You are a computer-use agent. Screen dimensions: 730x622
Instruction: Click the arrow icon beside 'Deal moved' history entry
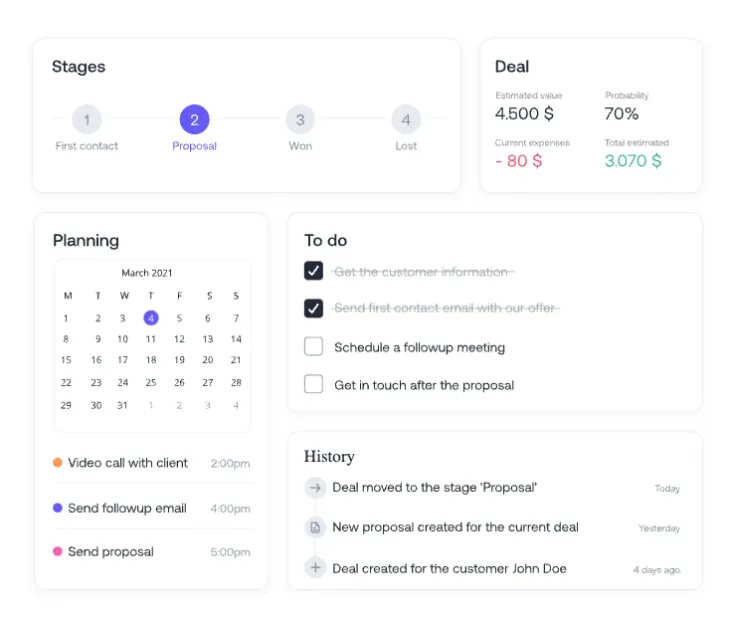(x=315, y=487)
